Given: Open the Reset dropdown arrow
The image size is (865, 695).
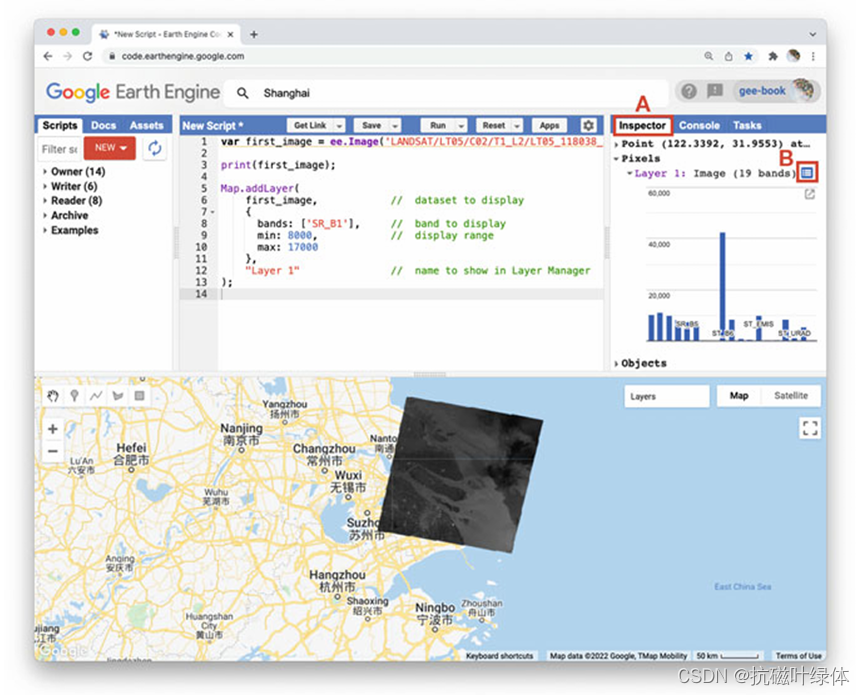Looking at the screenshot, I should click(517, 126).
